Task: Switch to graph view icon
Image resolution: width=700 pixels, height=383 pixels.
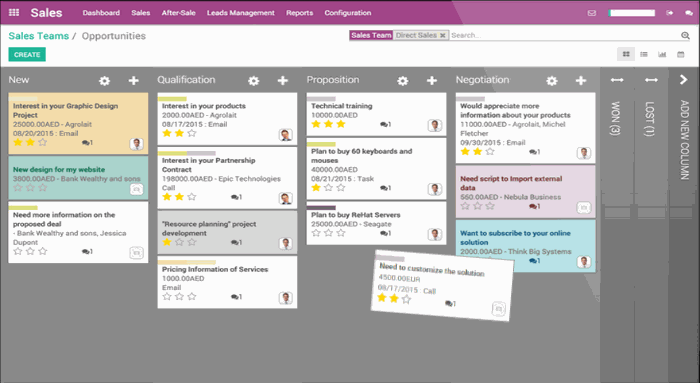Action: [662, 54]
